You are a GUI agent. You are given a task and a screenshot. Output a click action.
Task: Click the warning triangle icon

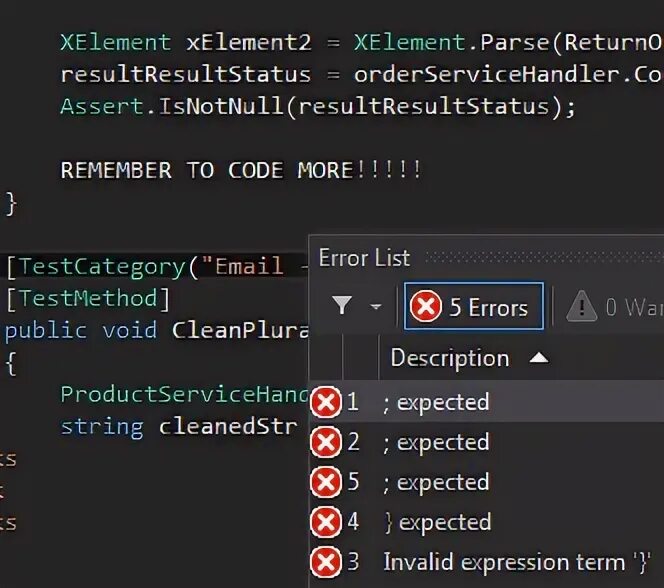[581, 306]
